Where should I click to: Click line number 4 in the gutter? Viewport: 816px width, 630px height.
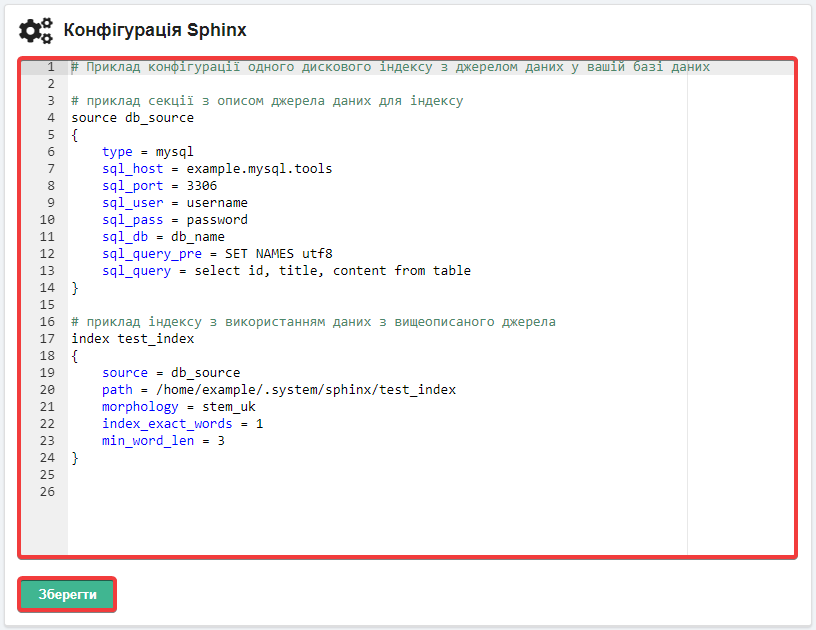(x=50, y=118)
